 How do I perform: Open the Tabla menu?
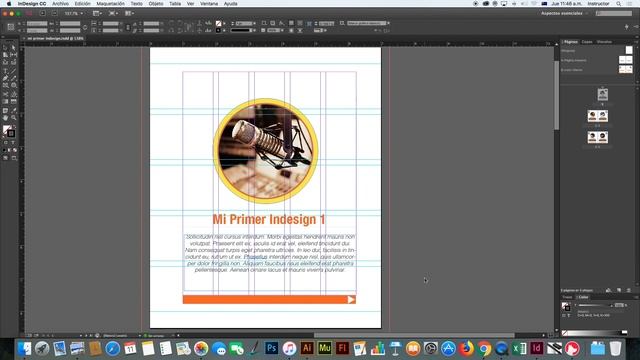[x=175, y=4]
